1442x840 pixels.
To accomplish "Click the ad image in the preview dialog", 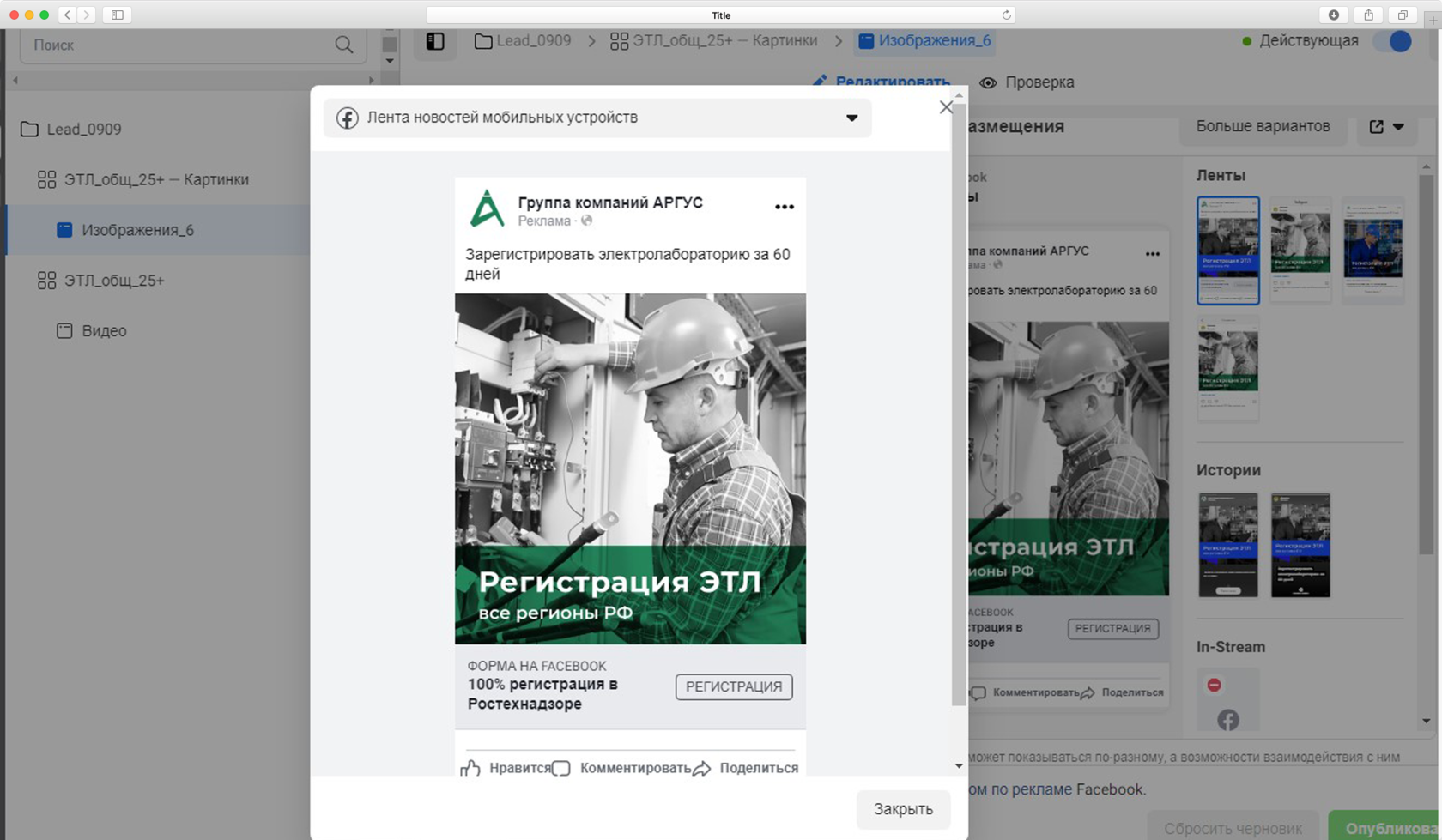I will click(x=630, y=468).
